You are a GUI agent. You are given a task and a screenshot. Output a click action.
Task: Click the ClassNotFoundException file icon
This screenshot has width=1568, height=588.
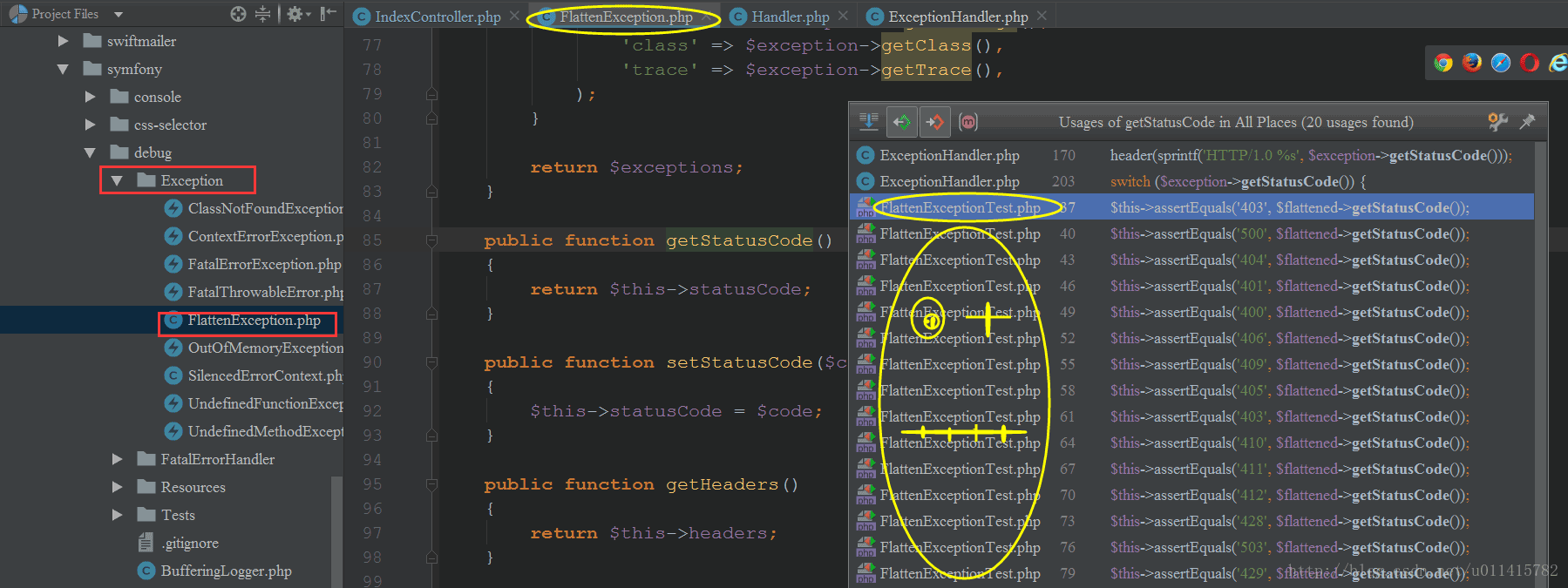pos(173,208)
